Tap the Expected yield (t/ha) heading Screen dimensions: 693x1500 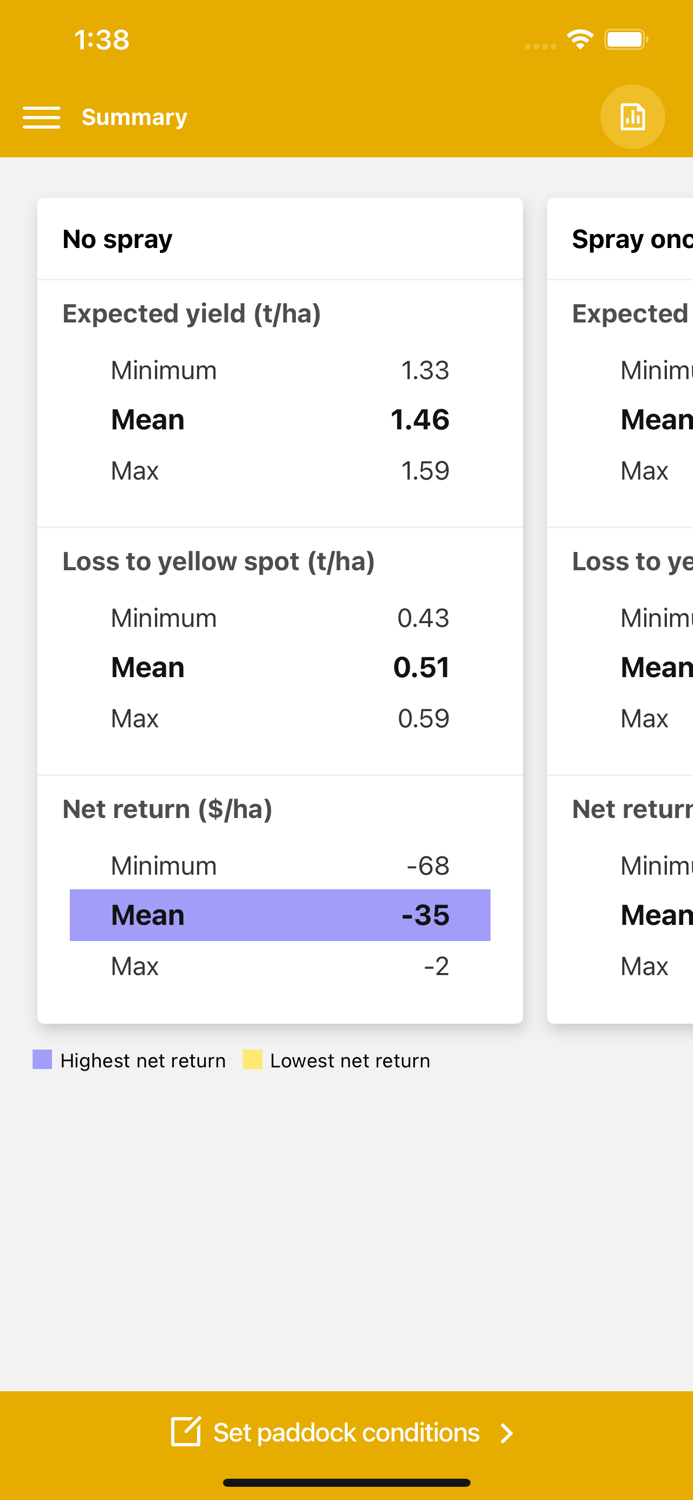click(x=191, y=314)
